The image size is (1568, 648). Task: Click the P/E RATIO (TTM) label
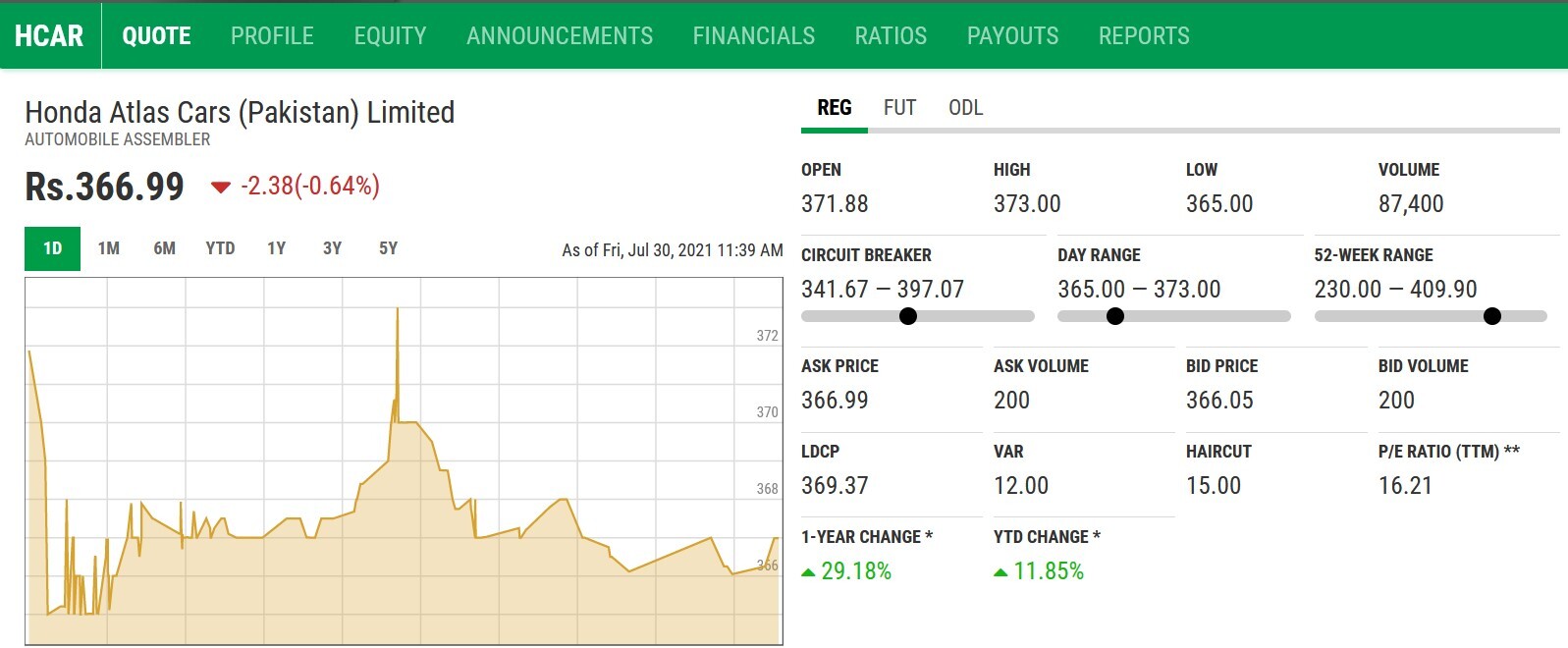pos(1449,452)
